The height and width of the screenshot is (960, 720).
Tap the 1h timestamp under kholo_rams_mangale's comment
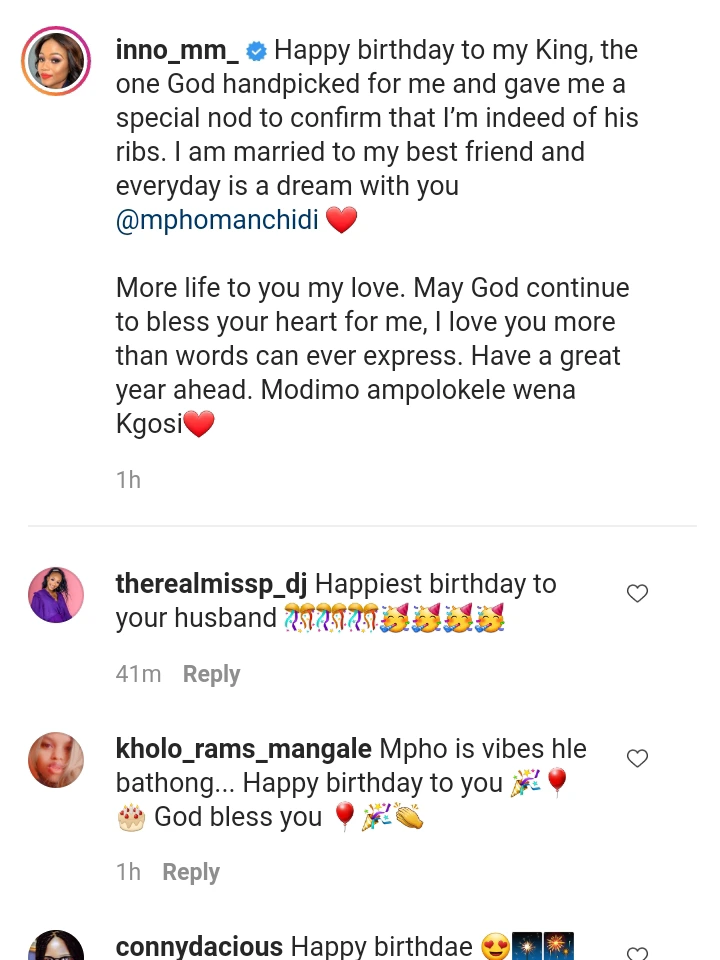(129, 871)
